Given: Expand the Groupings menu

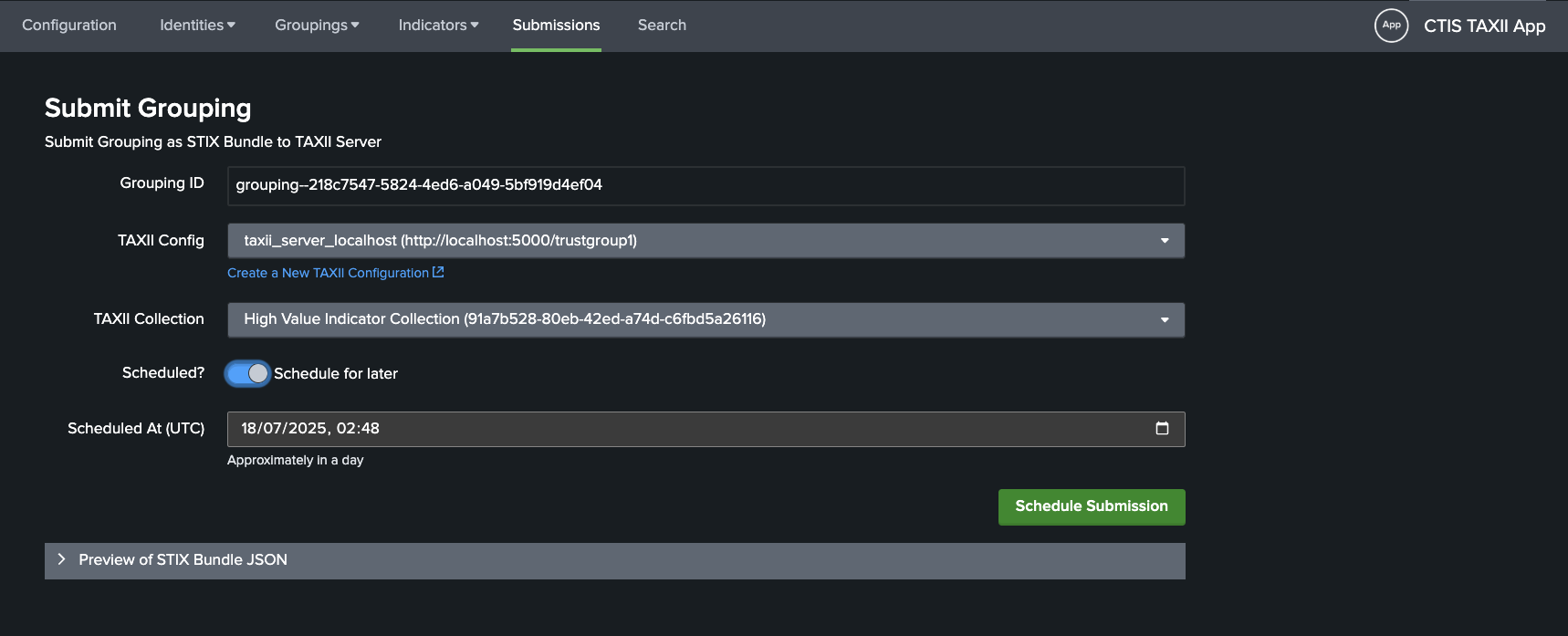Looking at the screenshot, I should click(317, 26).
